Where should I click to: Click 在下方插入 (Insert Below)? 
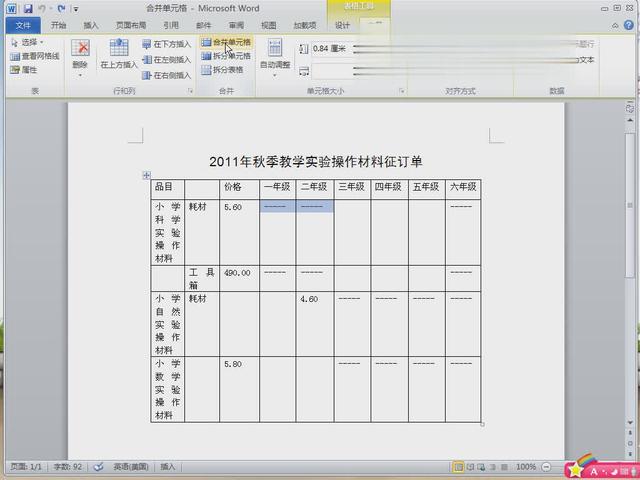167,44
